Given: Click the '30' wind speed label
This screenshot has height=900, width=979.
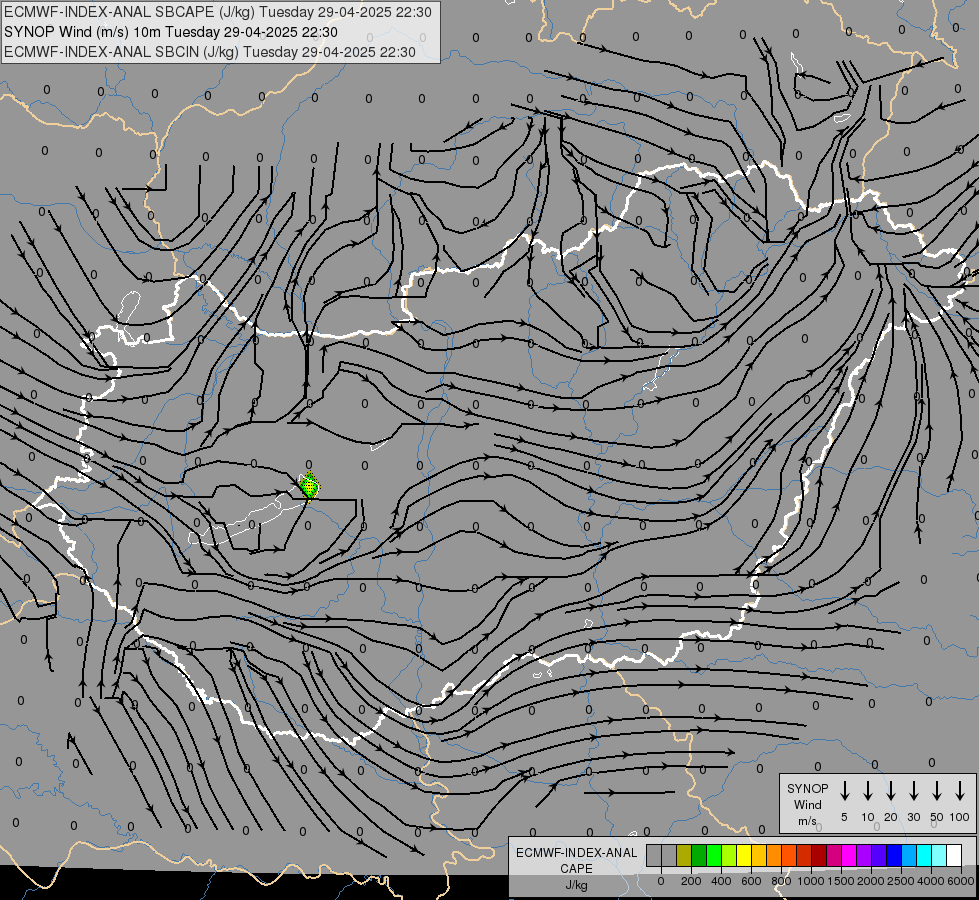Looking at the screenshot, I should [x=913, y=817].
